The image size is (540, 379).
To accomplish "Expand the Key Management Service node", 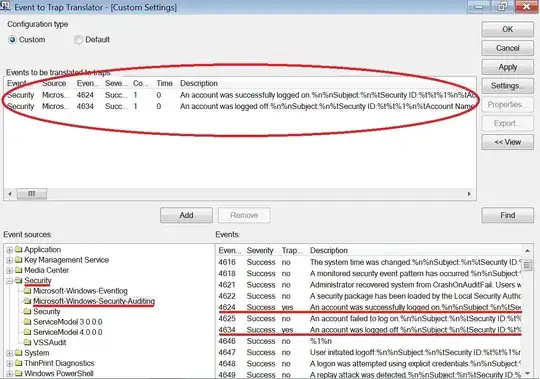I will click(x=10, y=260).
